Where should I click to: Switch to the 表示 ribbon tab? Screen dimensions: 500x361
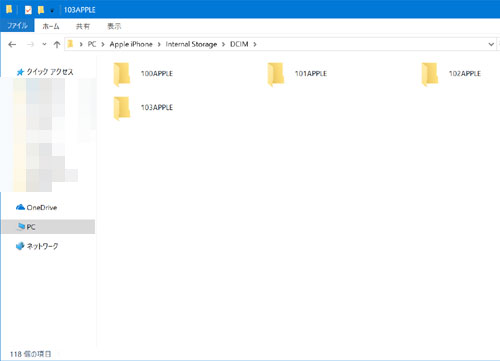point(114,26)
